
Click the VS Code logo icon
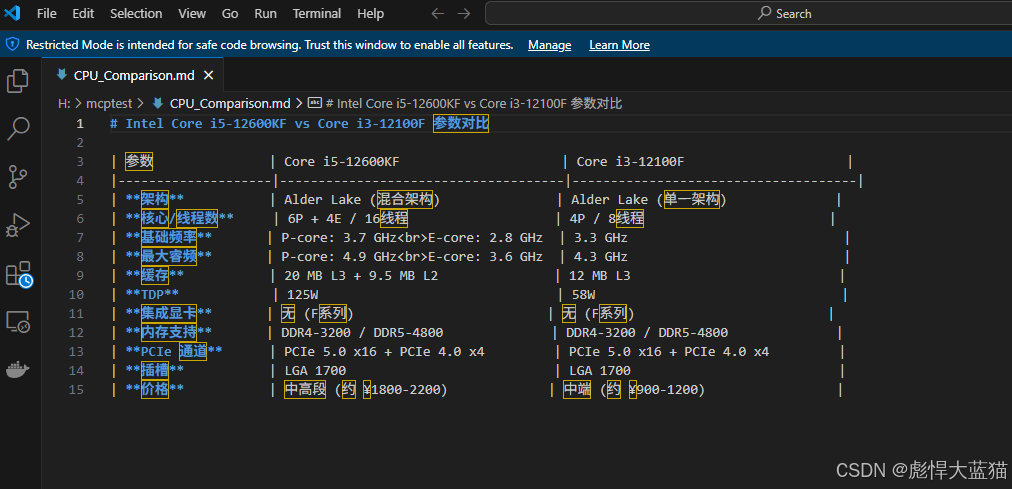tap(12, 13)
